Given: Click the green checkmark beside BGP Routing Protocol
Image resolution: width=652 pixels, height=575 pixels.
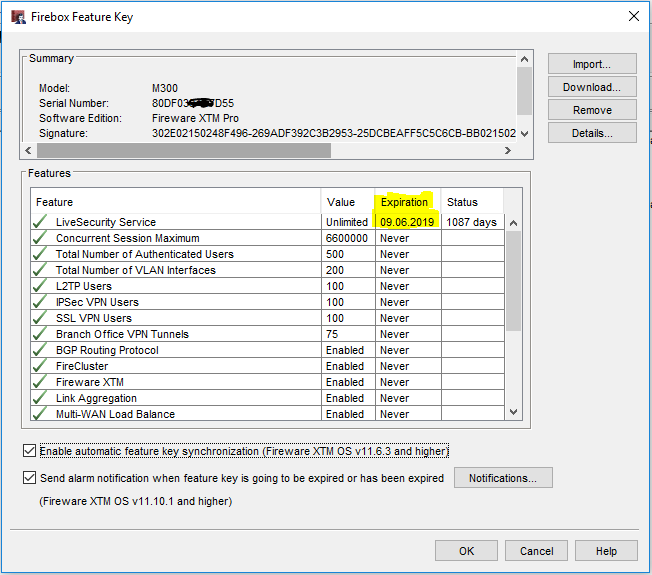Looking at the screenshot, I should [40, 350].
